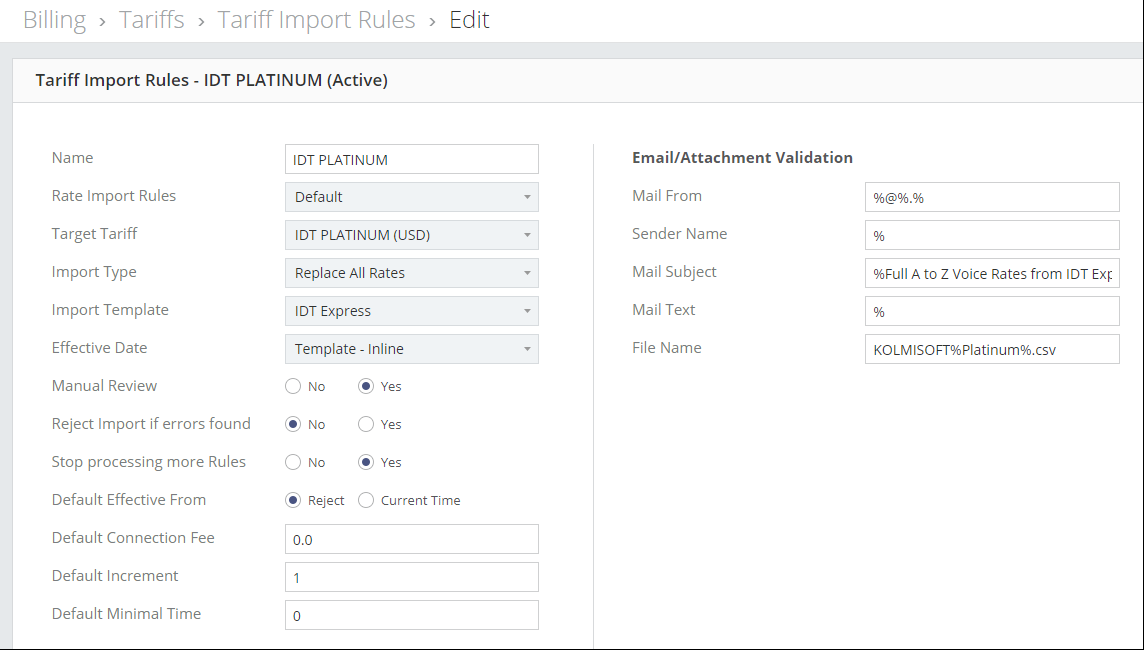Set Reject Import if errors found to No
1144x650 pixels.
(x=293, y=425)
